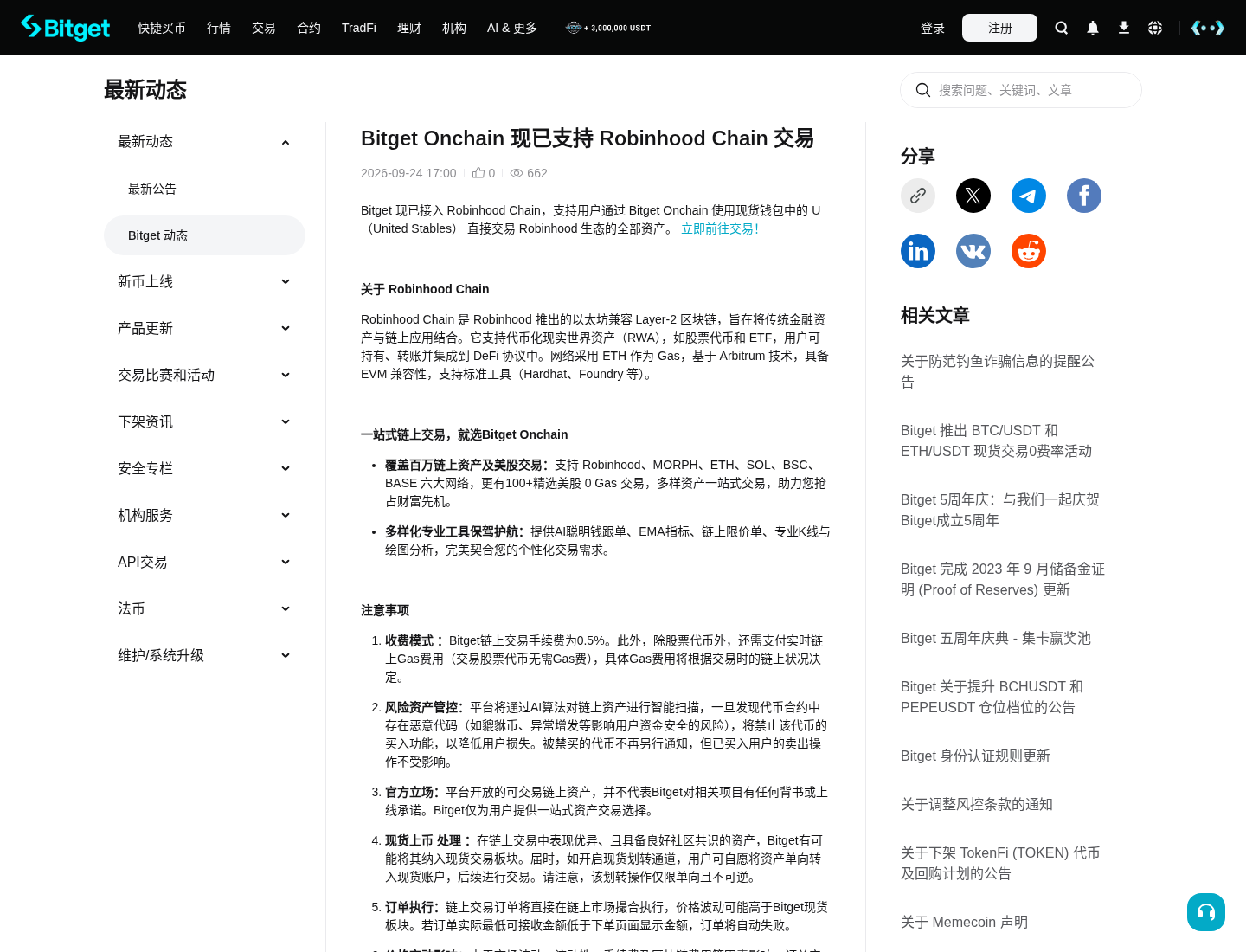Open related article Bitget 身份认证规则更新
Image resolution: width=1246 pixels, height=952 pixels.
[x=975, y=756]
